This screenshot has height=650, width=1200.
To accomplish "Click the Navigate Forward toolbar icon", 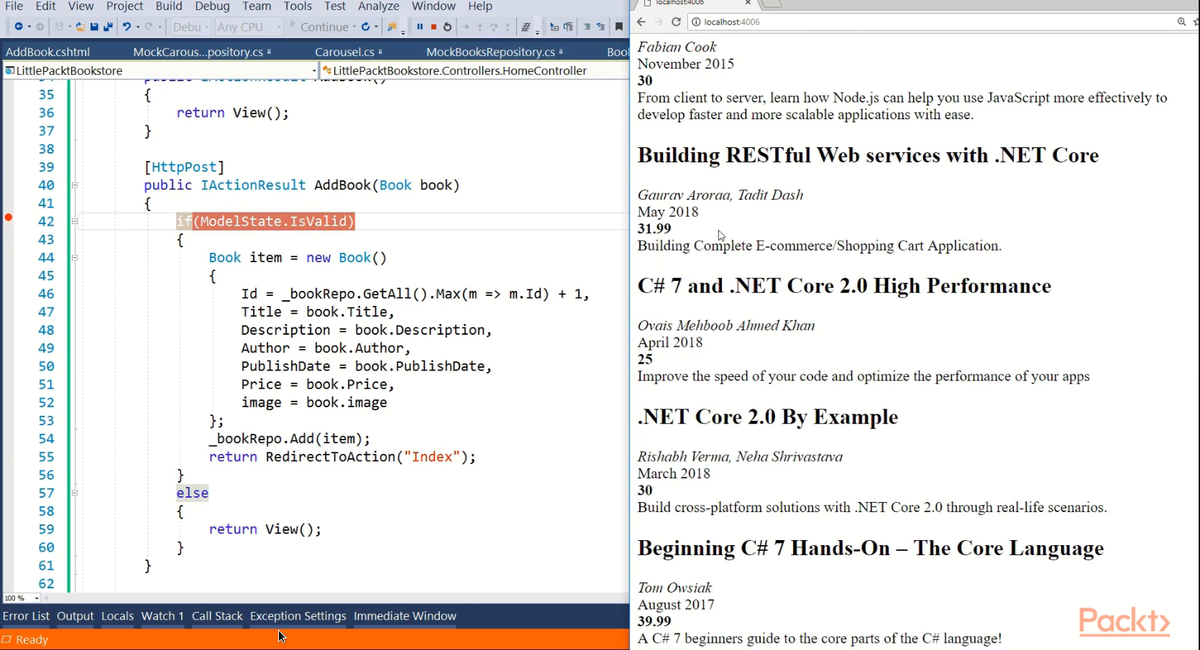I will (40, 27).
